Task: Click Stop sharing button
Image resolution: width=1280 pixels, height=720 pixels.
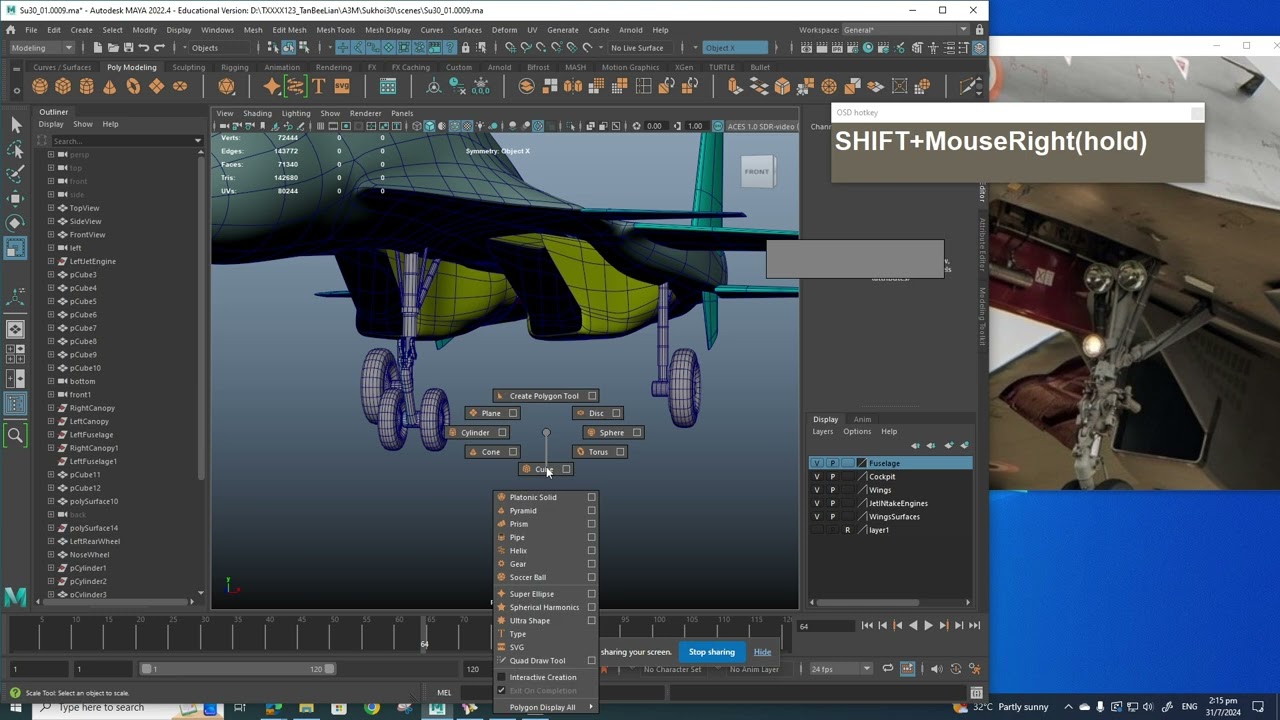Action: tap(712, 652)
